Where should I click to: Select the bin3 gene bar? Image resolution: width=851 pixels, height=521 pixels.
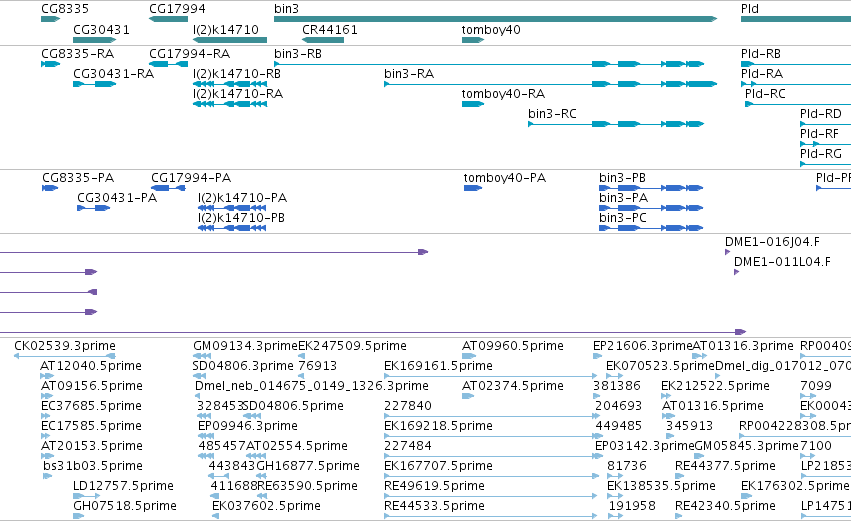496,19
